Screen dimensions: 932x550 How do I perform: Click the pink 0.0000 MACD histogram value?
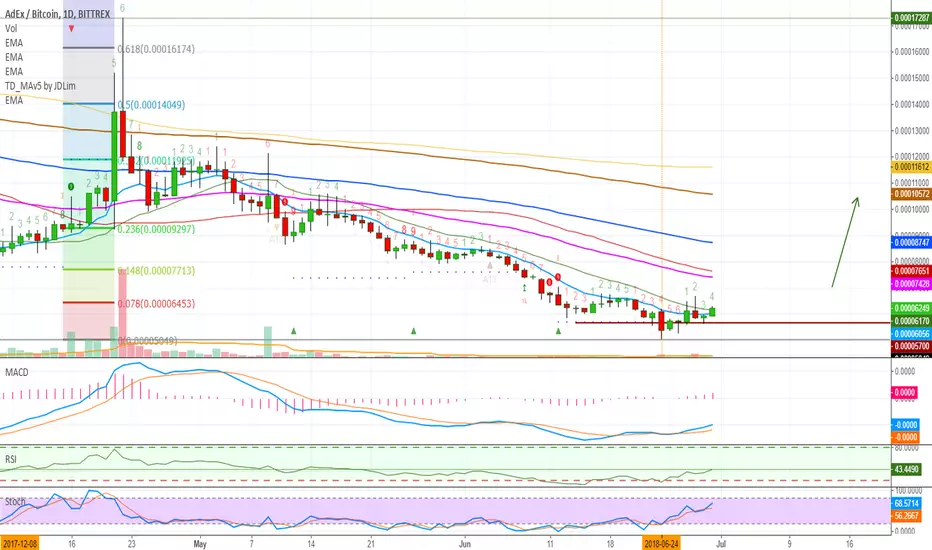pyautogui.click(x=905, y=392)
